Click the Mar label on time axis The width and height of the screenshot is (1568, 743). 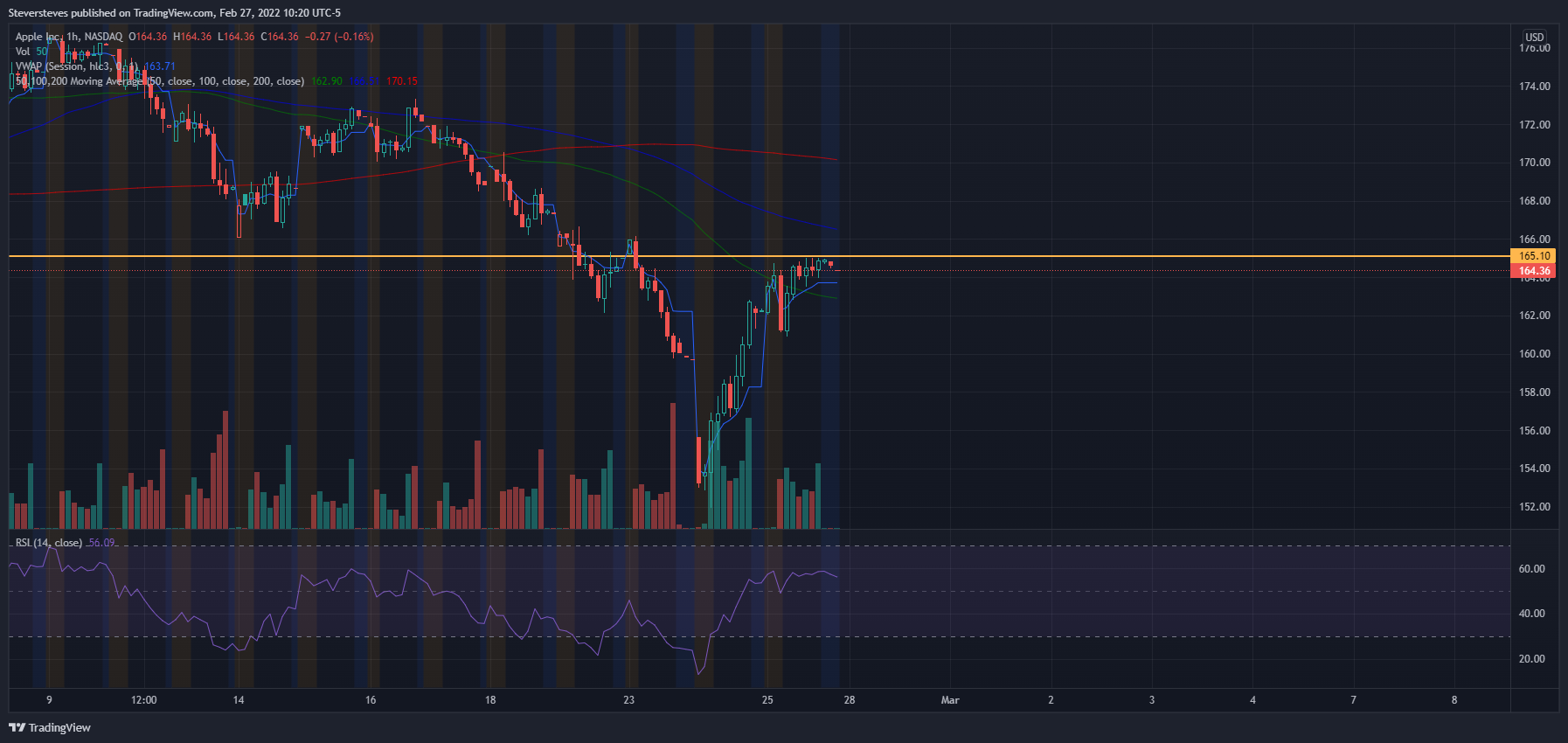click(x=950, y=700)
